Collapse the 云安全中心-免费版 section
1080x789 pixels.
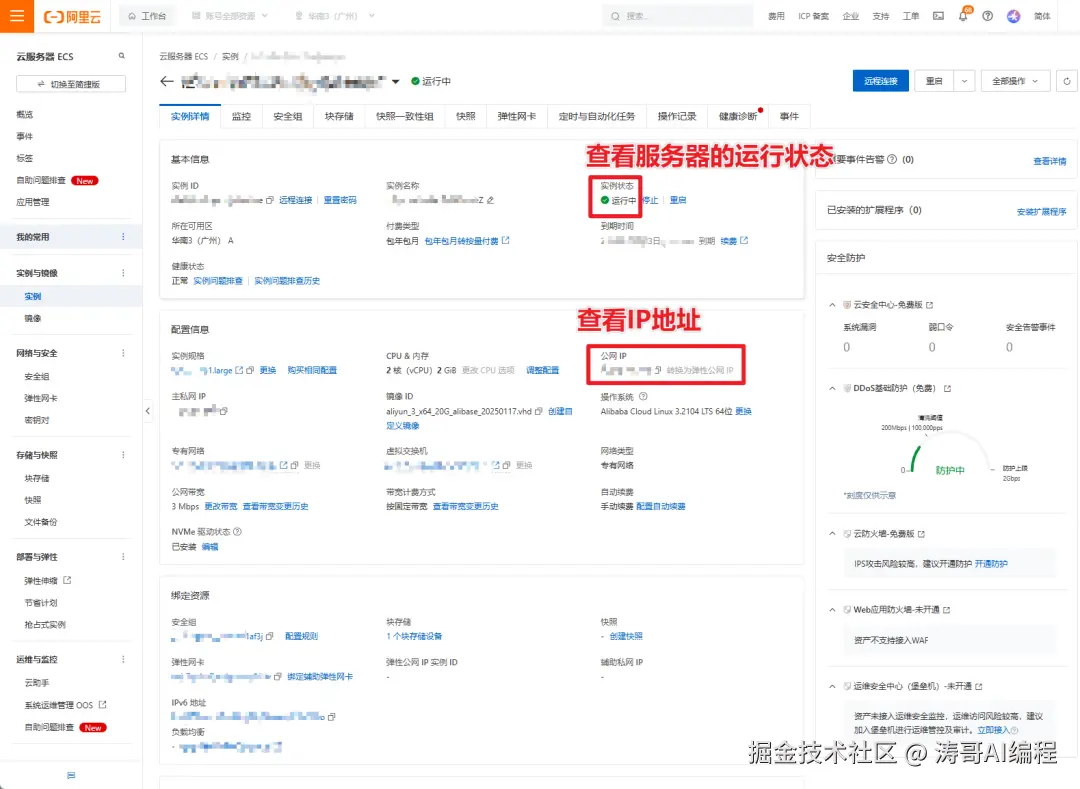(x=832, y=305)
